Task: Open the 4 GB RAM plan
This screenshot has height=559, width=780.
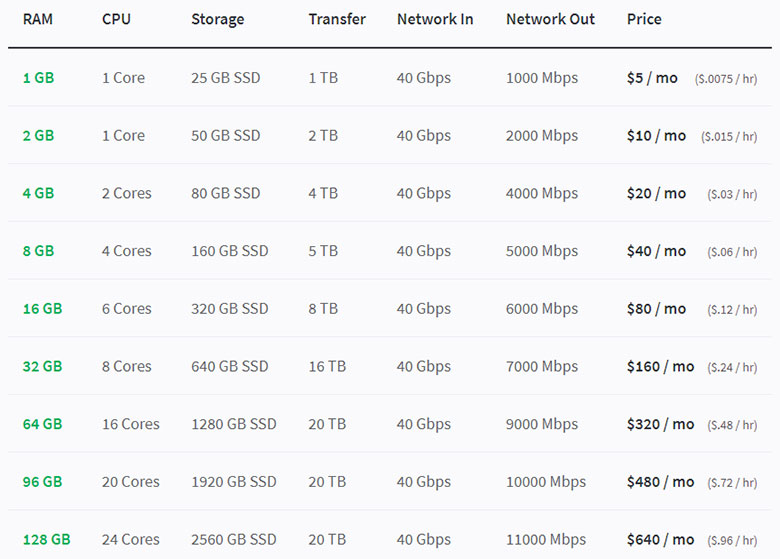Action: 38,193
